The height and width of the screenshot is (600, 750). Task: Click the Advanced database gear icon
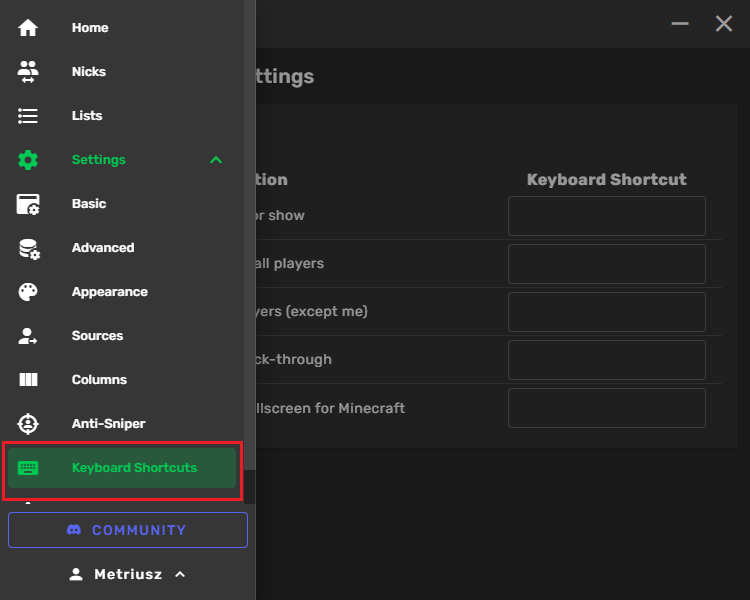(28, 248)
